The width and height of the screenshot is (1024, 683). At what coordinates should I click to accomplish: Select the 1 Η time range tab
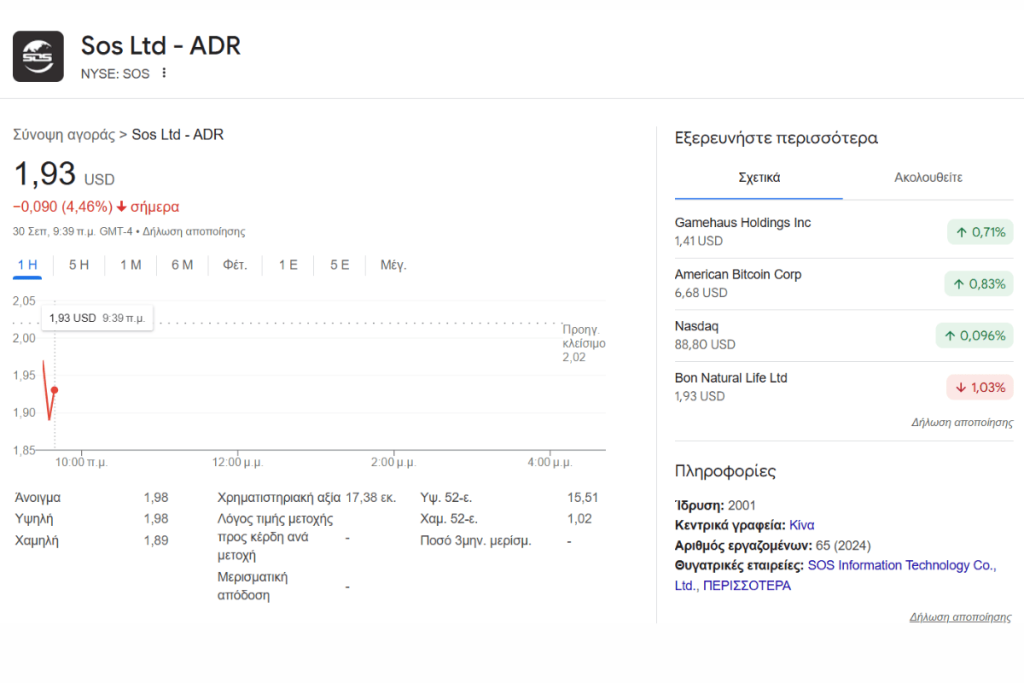[x=27, y=265]
